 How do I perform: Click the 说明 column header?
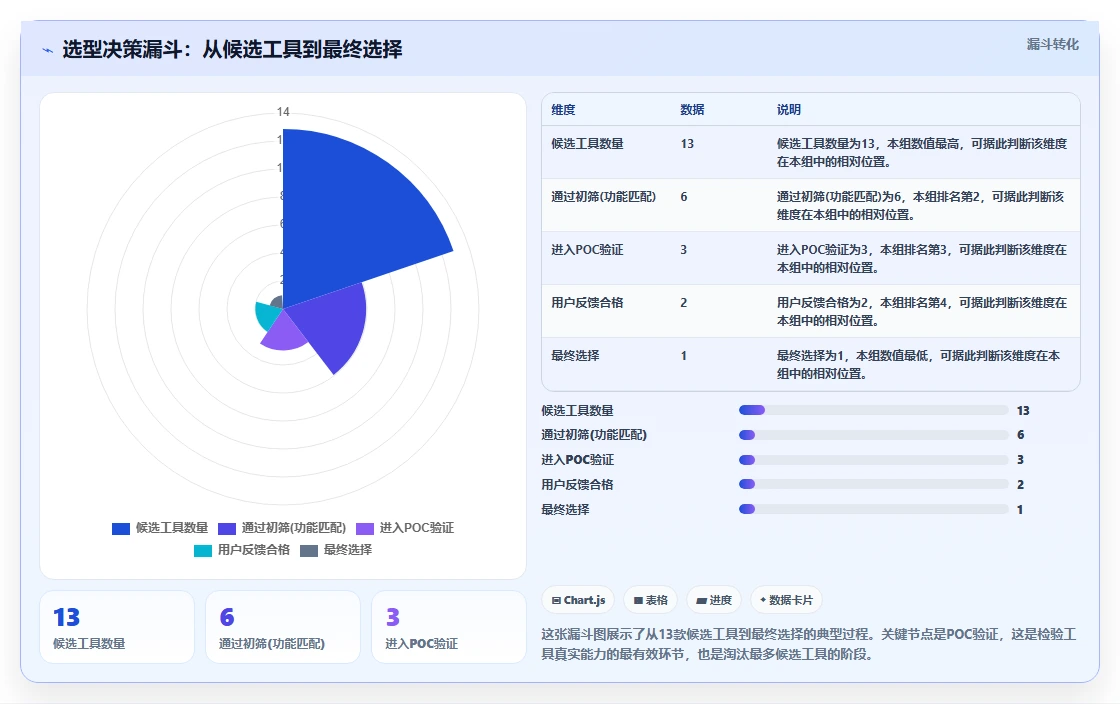click(x=789, y=109)
